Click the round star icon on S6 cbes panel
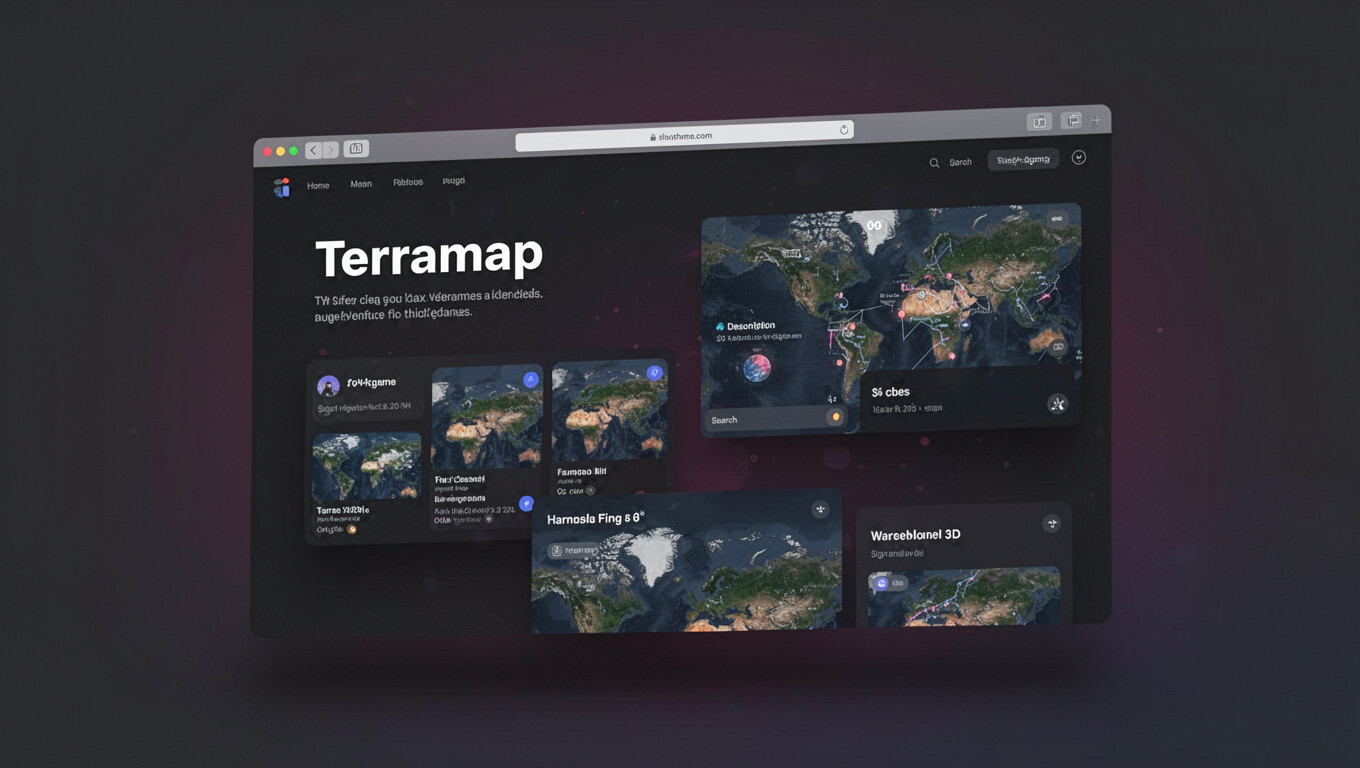 (x=1057, y=404)
